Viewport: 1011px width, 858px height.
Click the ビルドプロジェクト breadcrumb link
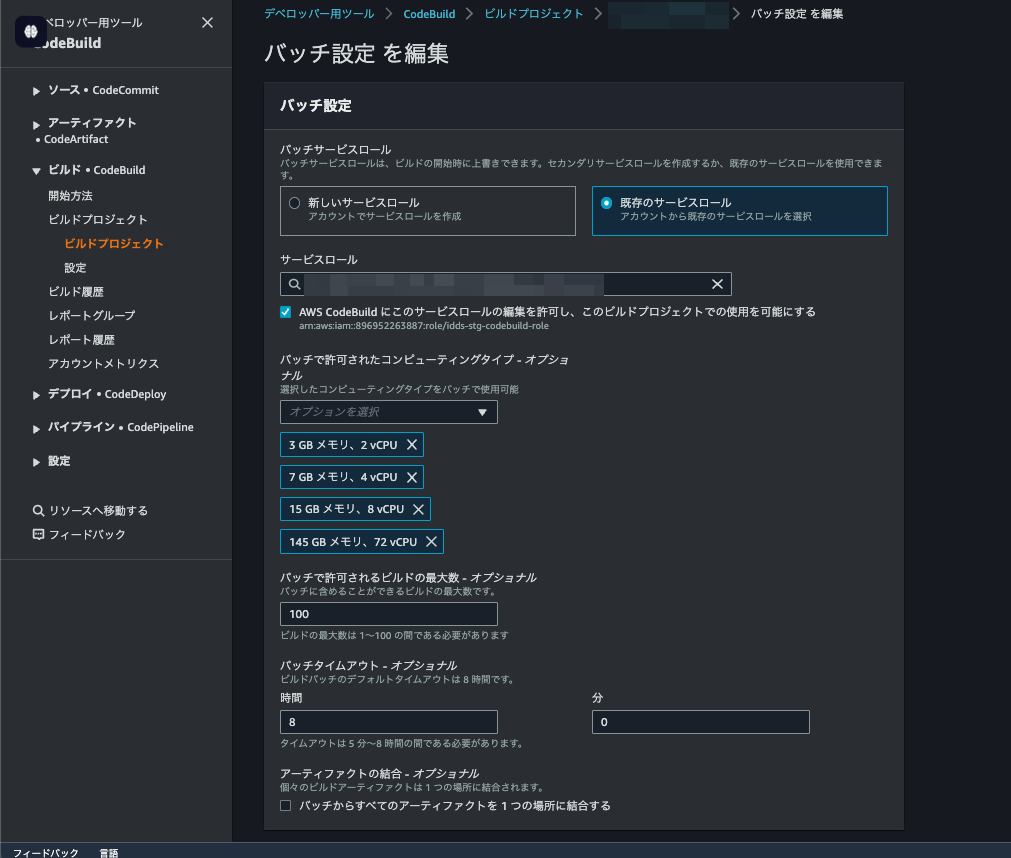533,14
